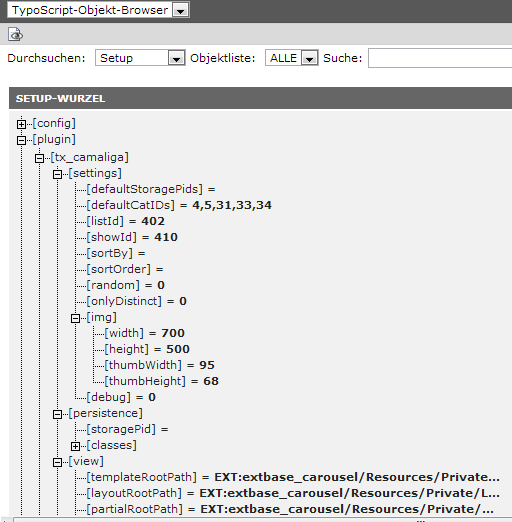Select the [showId] entry
The image size is (512, 522).
[112, 237]
